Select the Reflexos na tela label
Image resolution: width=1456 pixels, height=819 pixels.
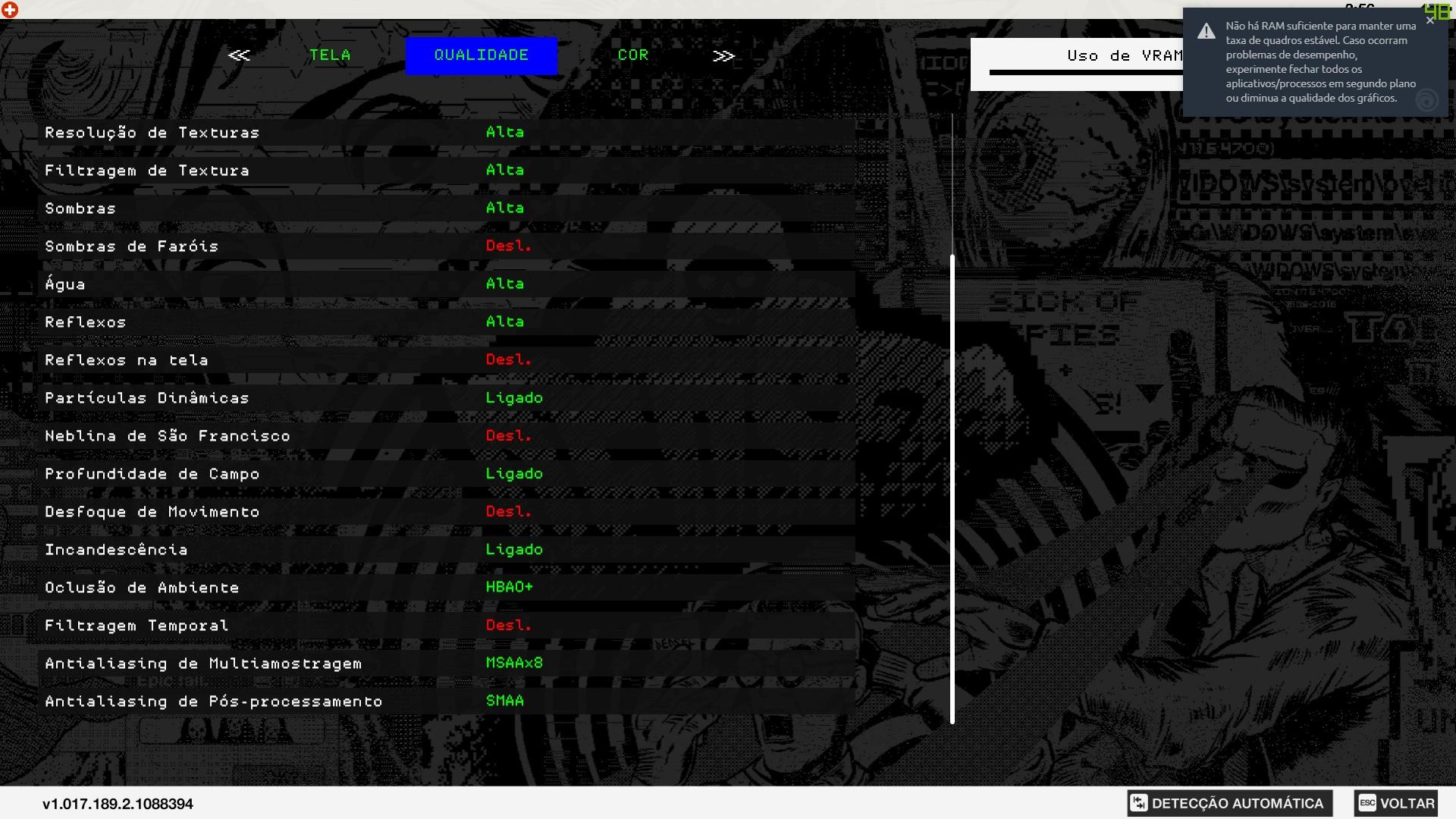[127, 360]
